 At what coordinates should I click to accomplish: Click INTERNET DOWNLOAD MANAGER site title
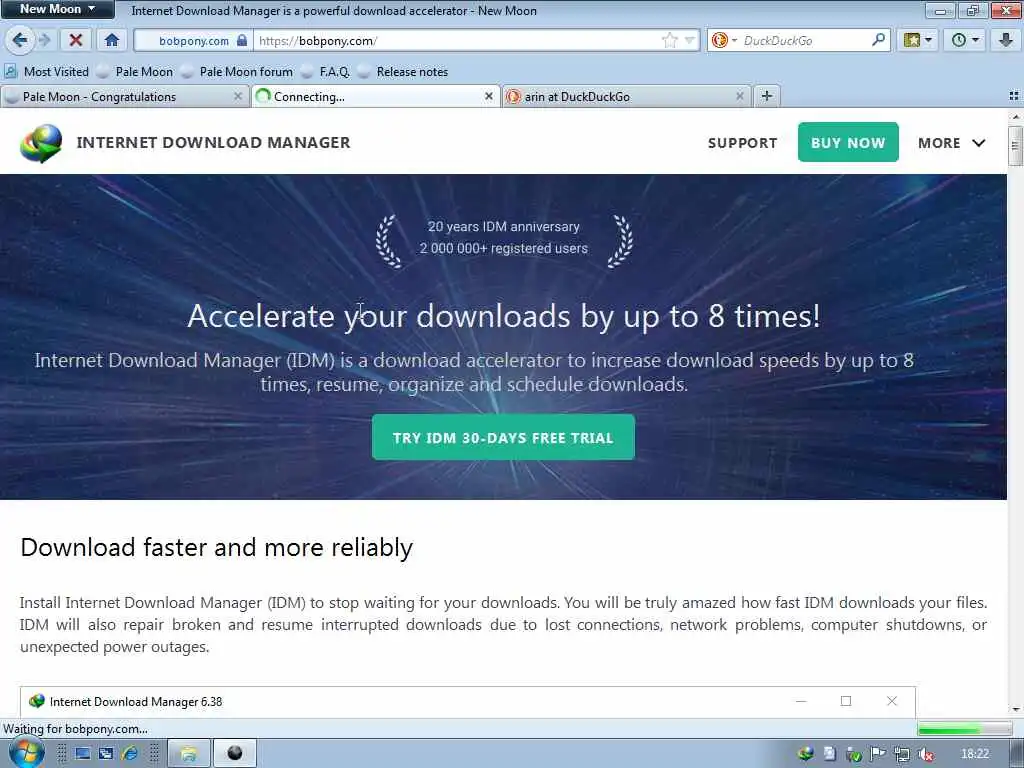(x=214, y=142)
